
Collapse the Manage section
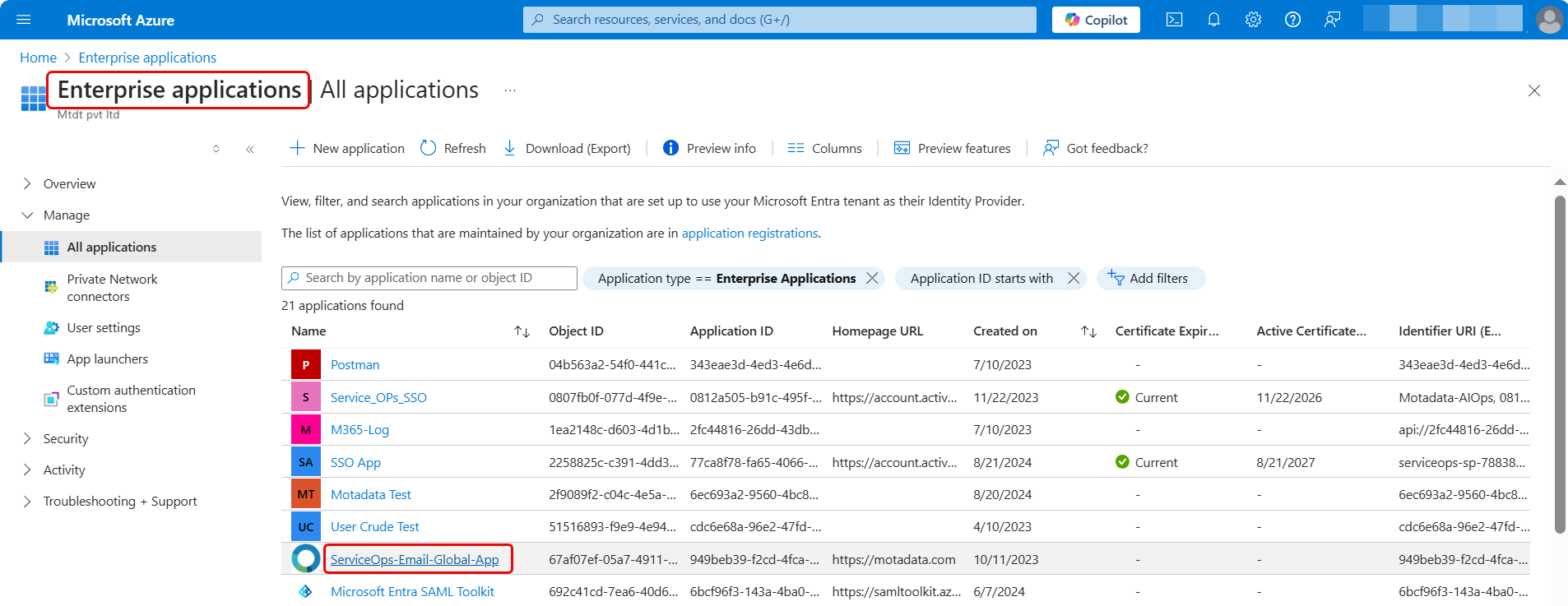click(x=27, y=215)
